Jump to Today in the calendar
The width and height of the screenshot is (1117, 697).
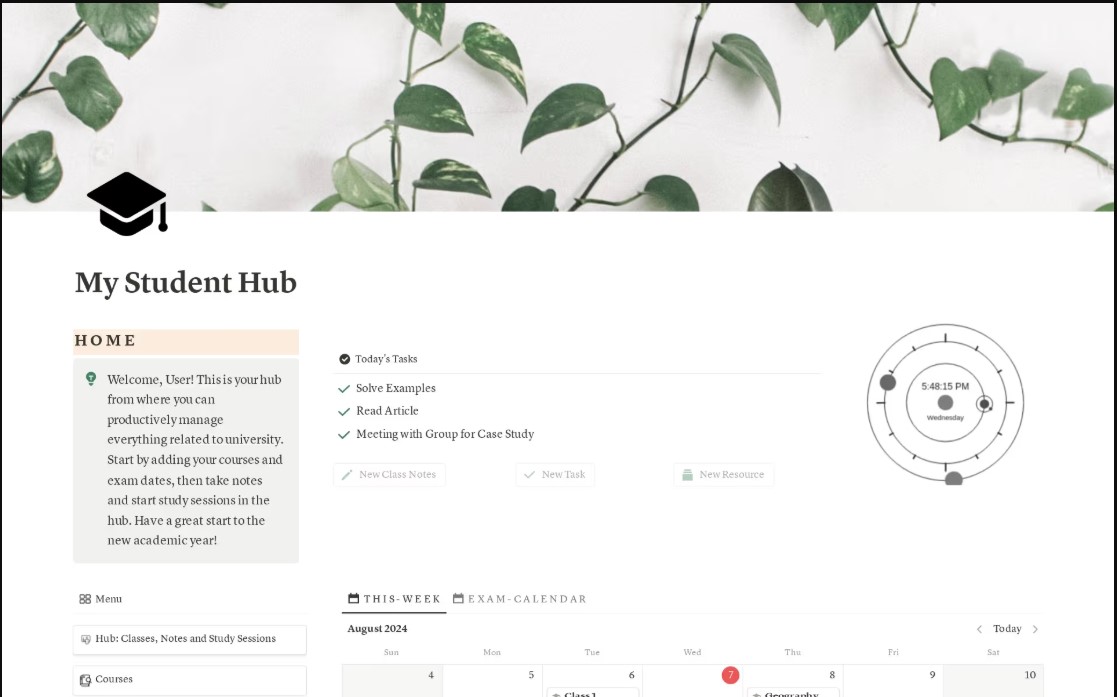coord(1007,629)
